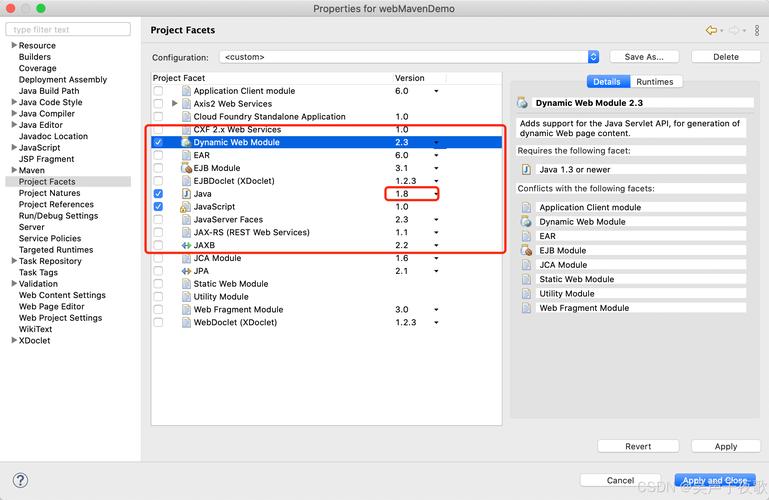
Task: Click the JPA facet icon
Action: point(185,271)
